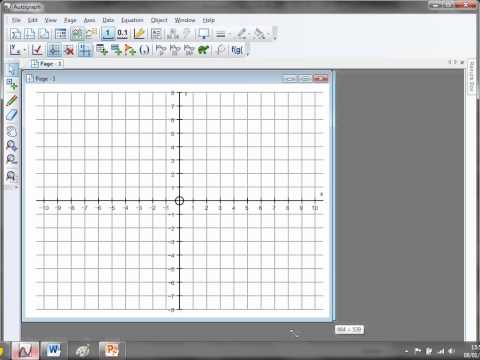Expand the top toolbar overflow options
Image resolution: width=480 pixels, height=360 pixels.
275,34
